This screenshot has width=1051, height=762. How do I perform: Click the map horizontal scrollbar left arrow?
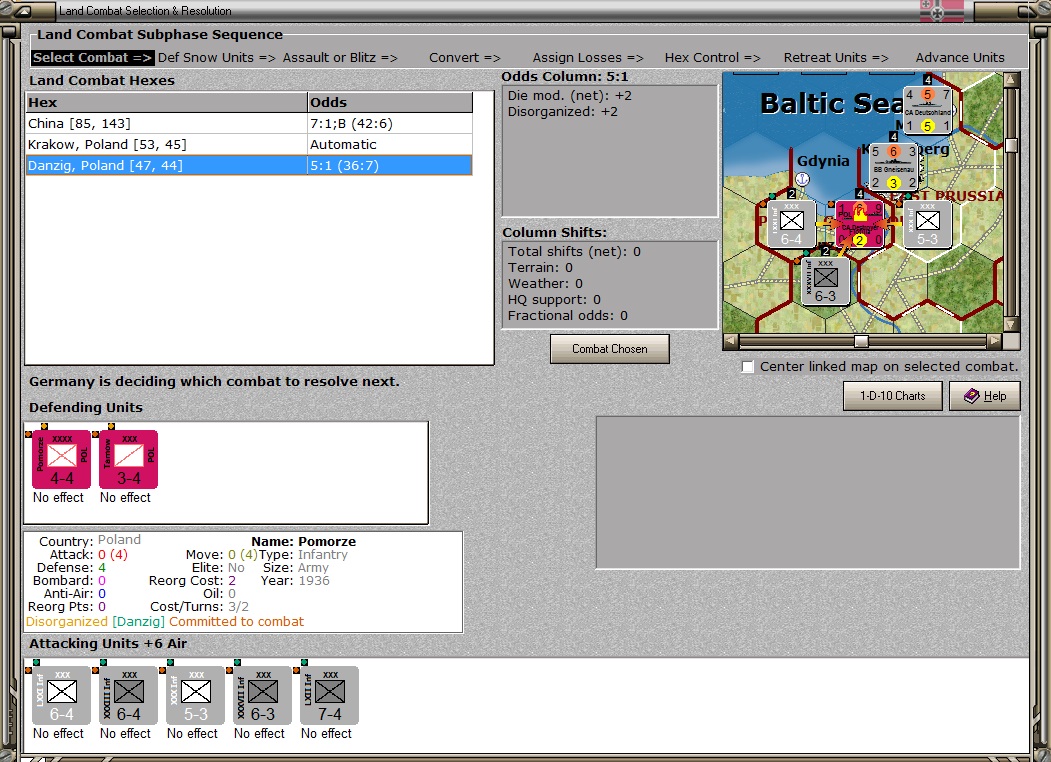tap(731, 341)
